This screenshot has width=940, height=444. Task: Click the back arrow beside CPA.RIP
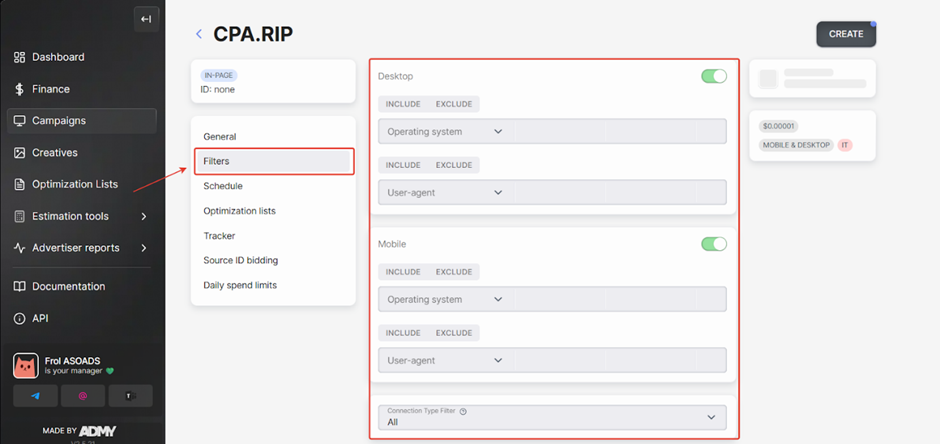199,34
